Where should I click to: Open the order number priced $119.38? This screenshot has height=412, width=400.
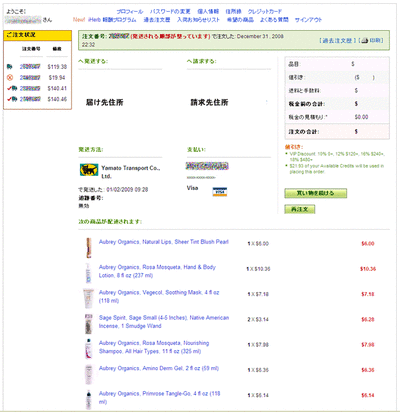[30, 67]
